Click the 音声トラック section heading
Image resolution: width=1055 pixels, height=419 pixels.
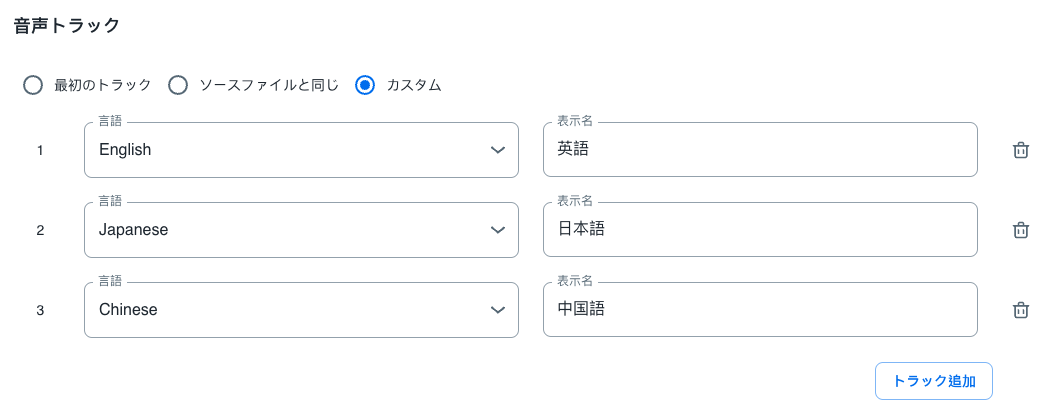click(x=67, y=26)
